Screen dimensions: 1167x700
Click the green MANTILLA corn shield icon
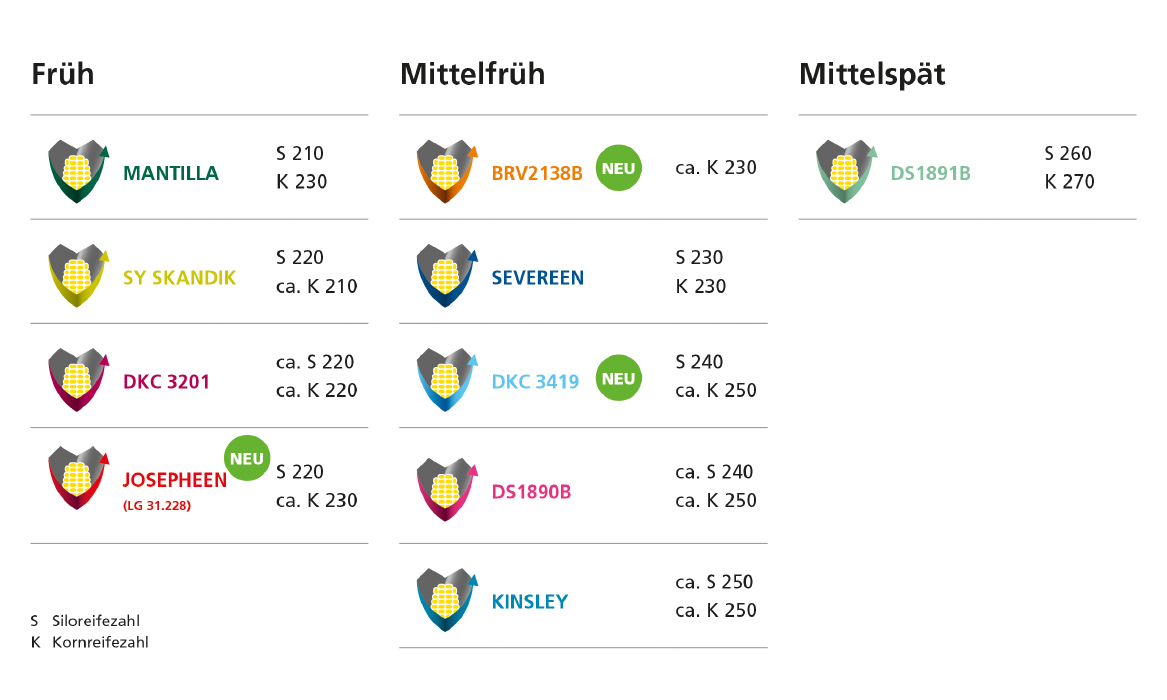coord(78,171)
